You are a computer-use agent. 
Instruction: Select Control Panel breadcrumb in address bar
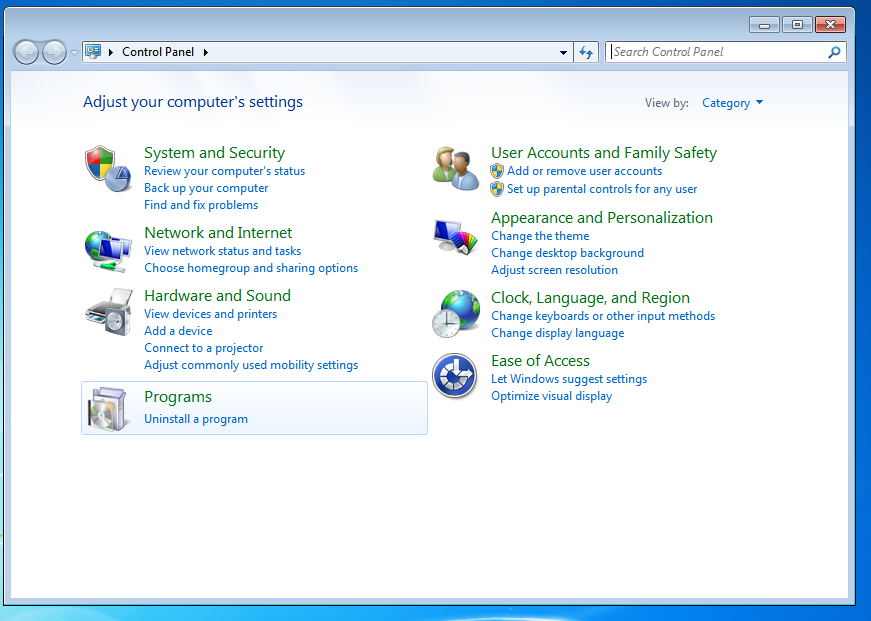158,52
